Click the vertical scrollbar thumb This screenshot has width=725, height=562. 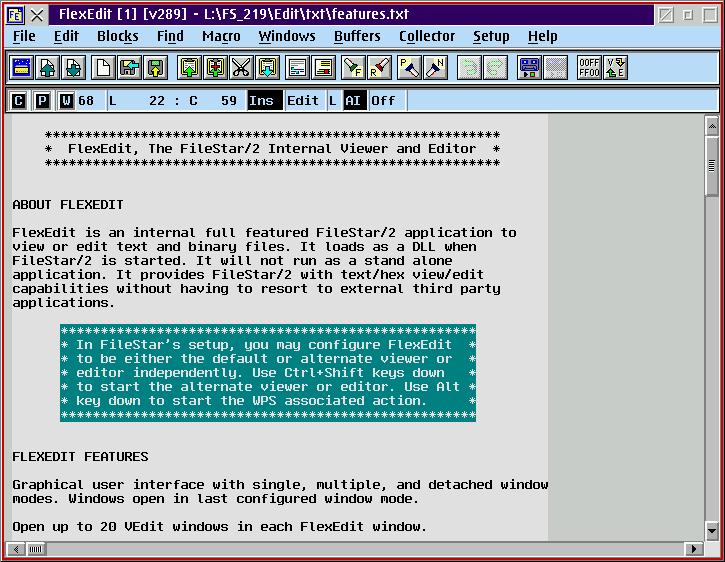[712, 166]
